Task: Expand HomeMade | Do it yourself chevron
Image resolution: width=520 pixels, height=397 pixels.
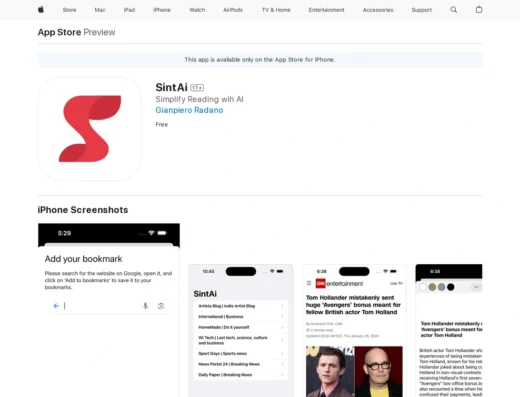Action: 282,327
